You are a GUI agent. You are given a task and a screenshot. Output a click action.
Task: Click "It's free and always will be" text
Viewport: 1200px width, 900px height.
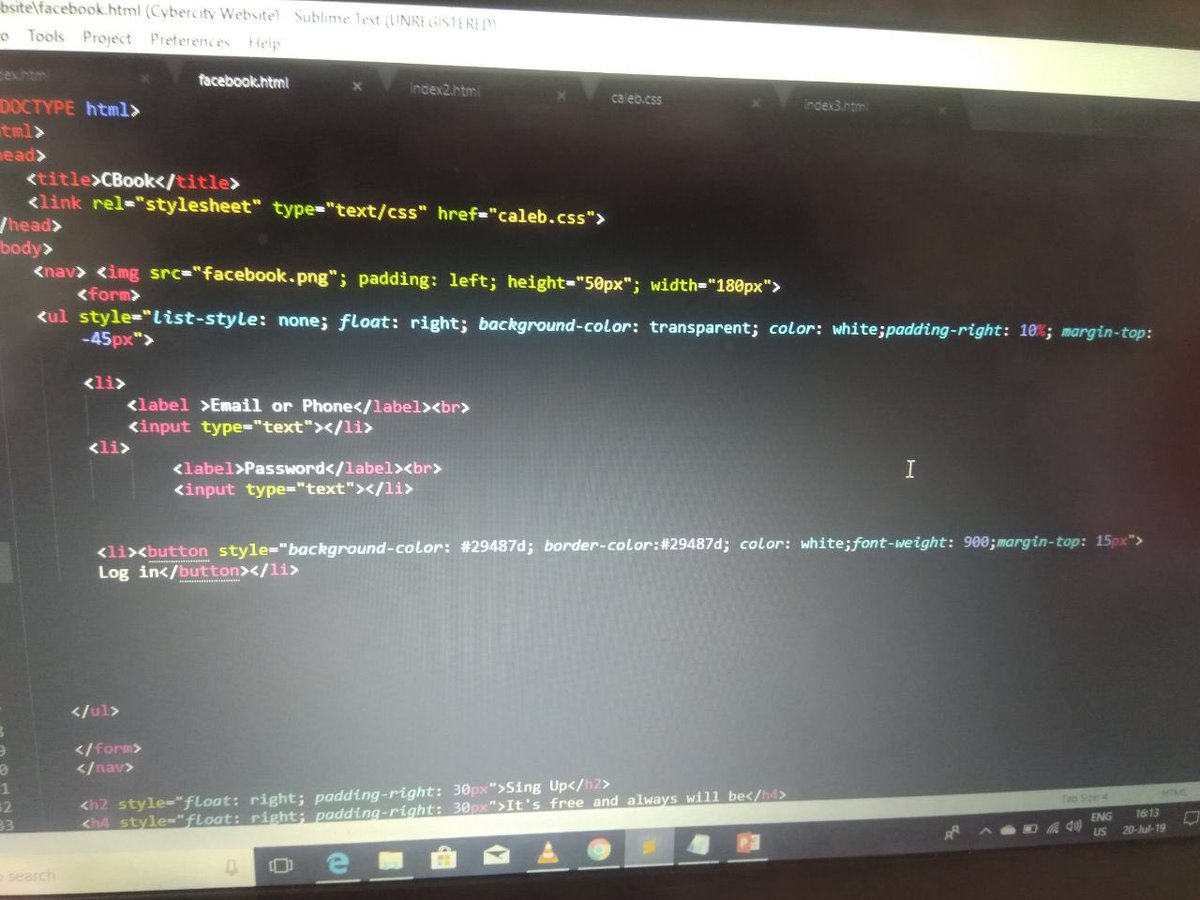(627, 801)
